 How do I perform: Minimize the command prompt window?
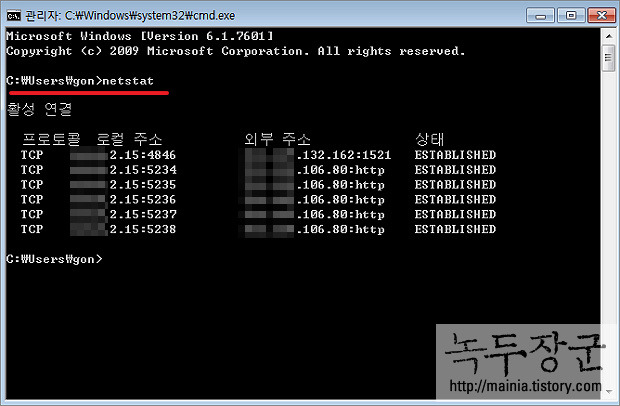(x=541, y=15)
